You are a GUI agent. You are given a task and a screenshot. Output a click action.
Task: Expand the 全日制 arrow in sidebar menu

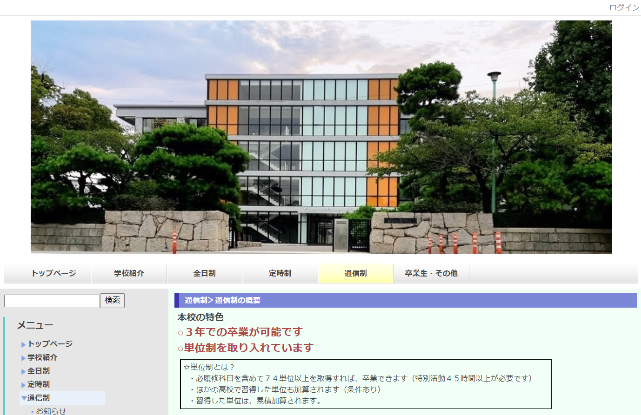[23, 371]
